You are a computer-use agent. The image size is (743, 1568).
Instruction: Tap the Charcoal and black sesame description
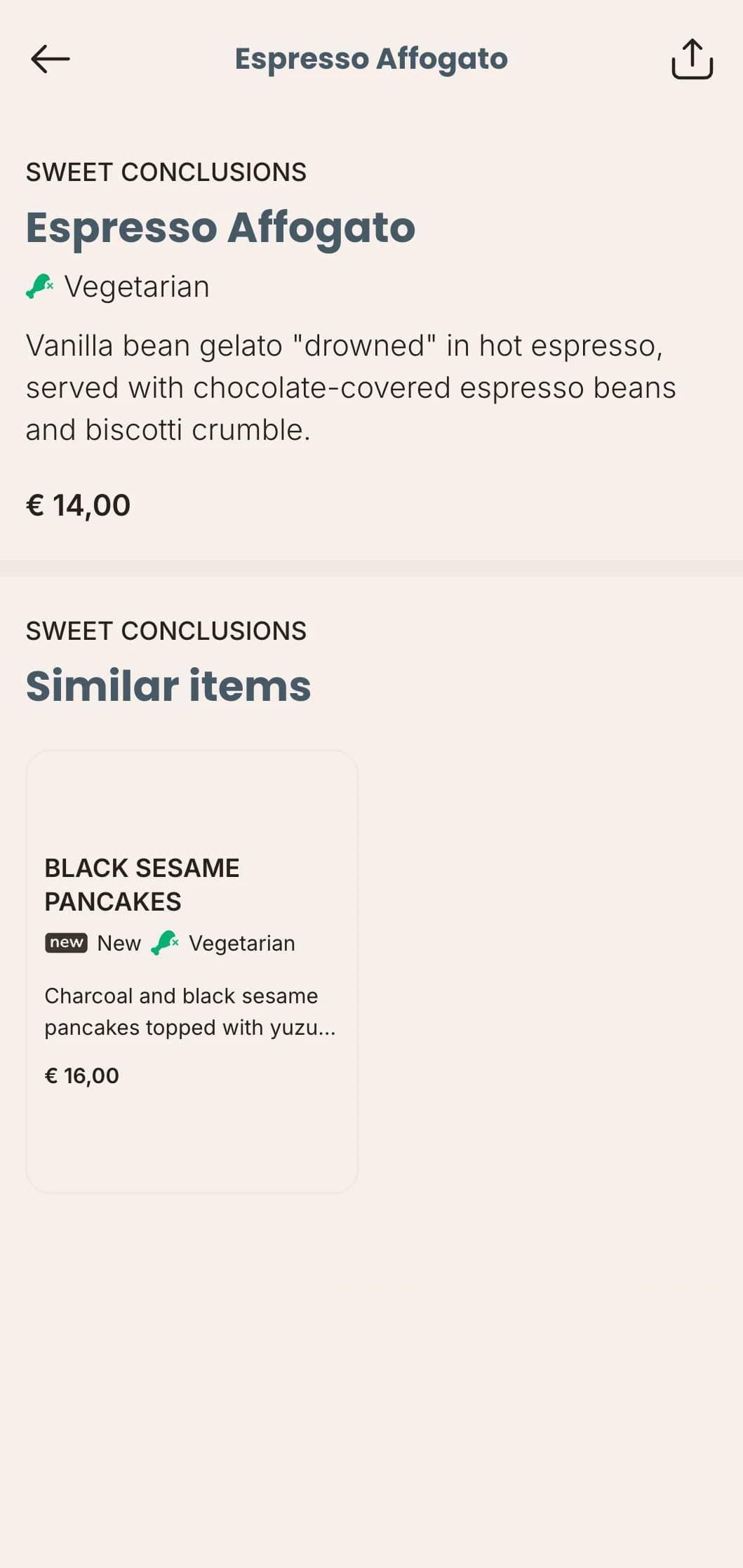tap(190, 1012)
